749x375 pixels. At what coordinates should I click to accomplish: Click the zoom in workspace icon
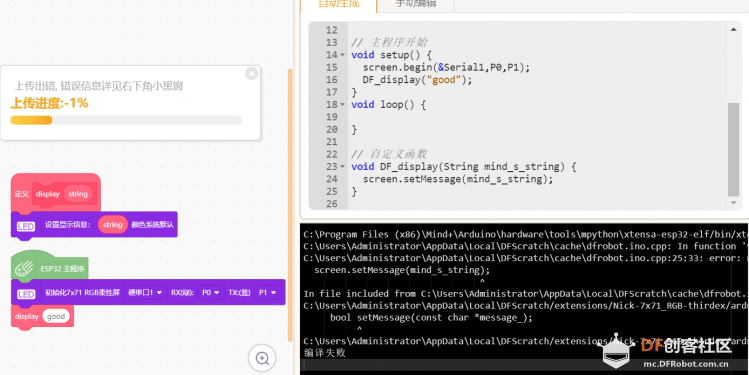click(x=262, y=358)
